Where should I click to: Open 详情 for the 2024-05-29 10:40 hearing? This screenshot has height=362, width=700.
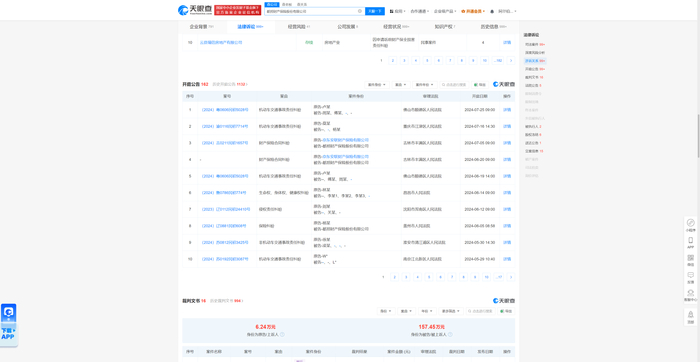(x=507, y=259)
